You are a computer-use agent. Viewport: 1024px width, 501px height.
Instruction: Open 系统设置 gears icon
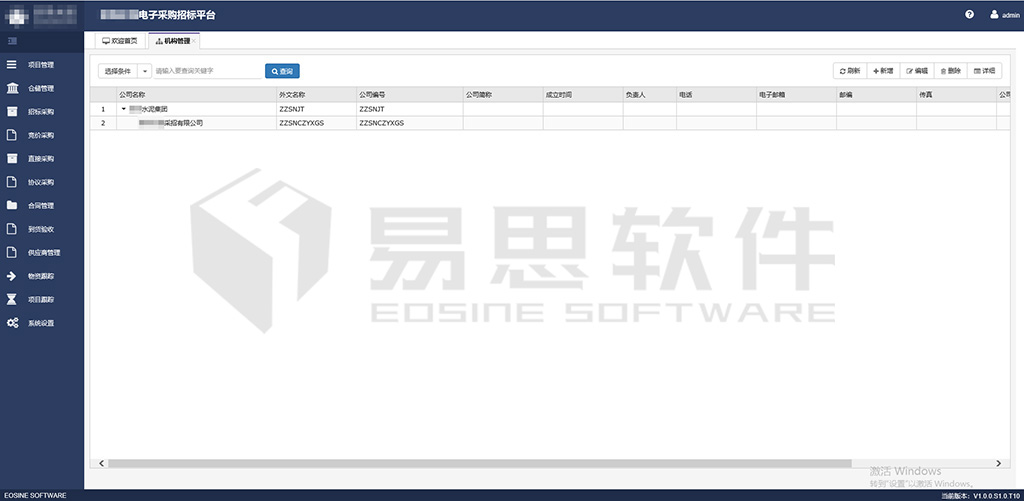(12, 323)
